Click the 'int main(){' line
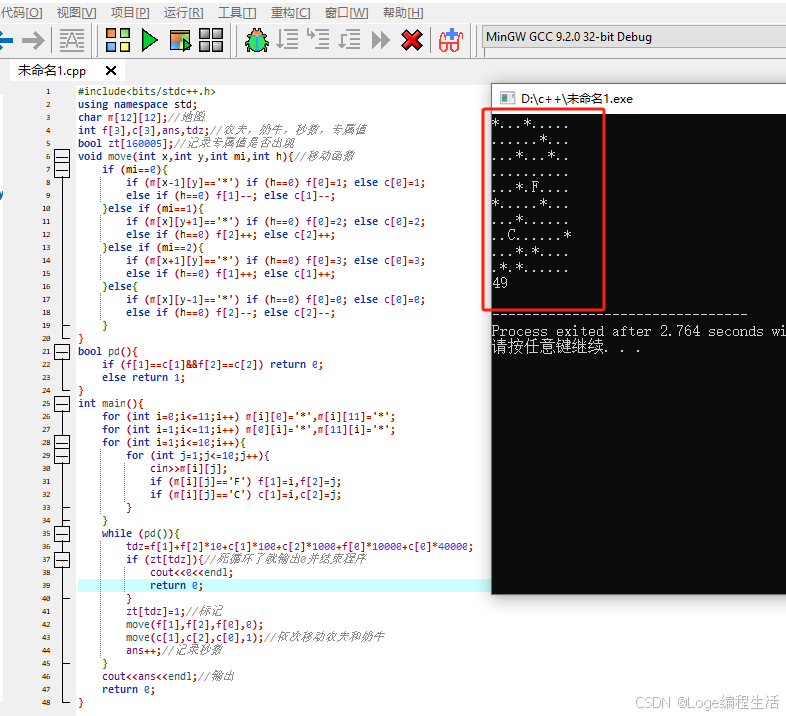The width and height of the screenshot is (786, 716). pyautogui.click(x=111, y=404)
